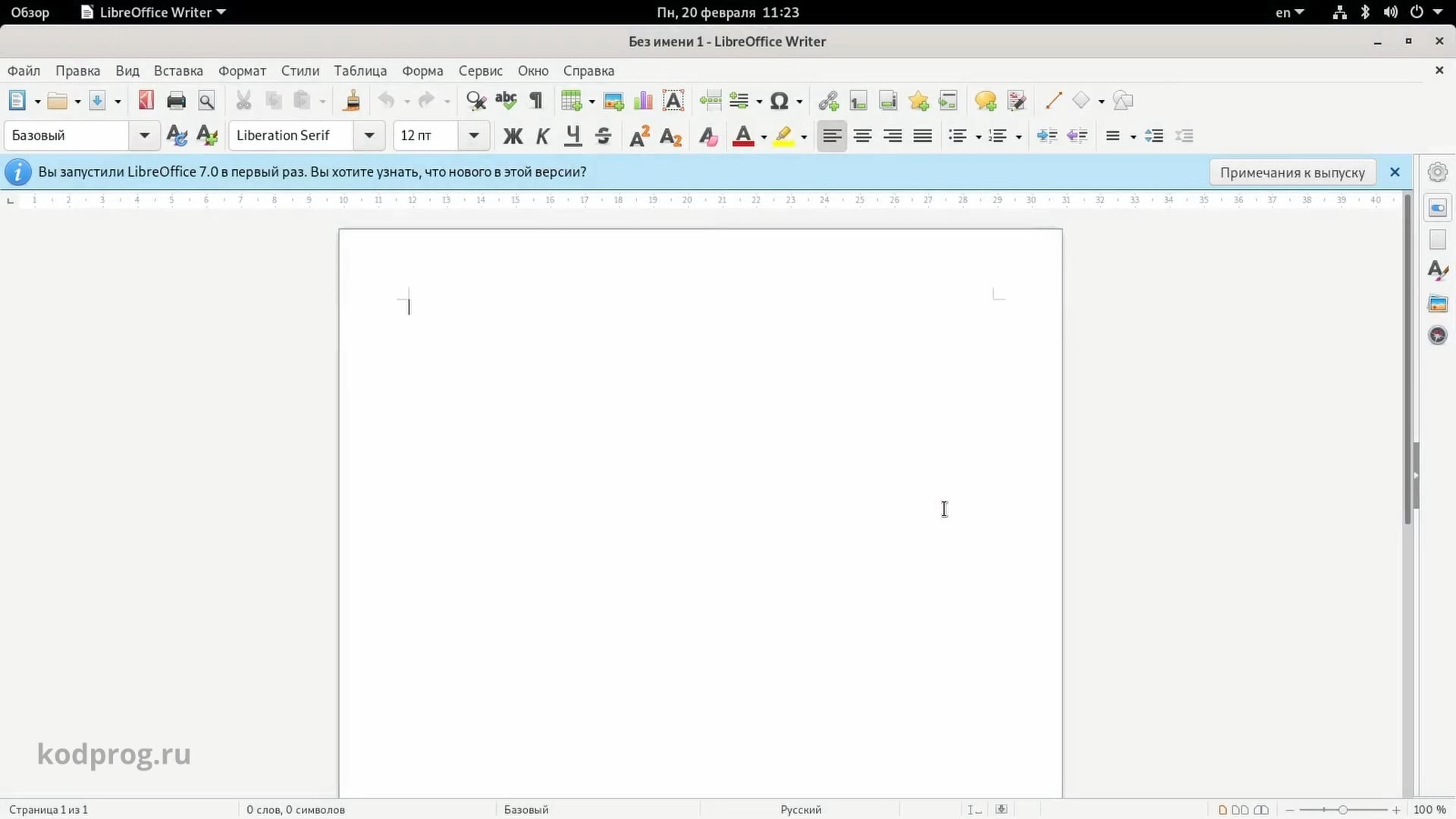This screenshot has width=1456, height=819.
Task: Open the Liberation Serif font dropdown
Action: [369, 136]
